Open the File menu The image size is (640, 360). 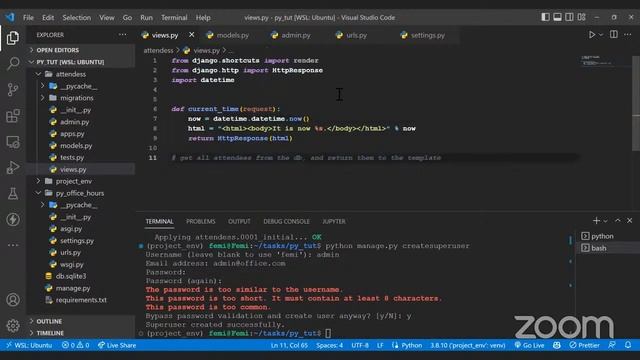pos(28,18)
